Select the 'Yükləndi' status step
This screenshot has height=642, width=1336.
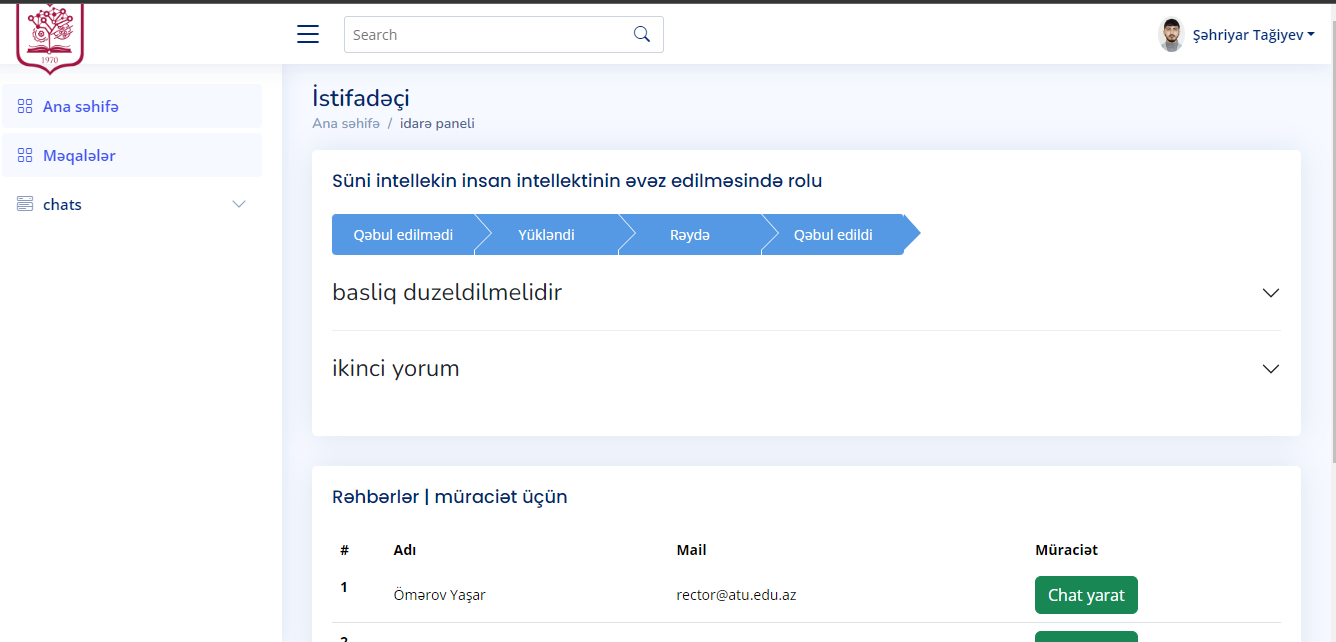[x=546, y=235]
